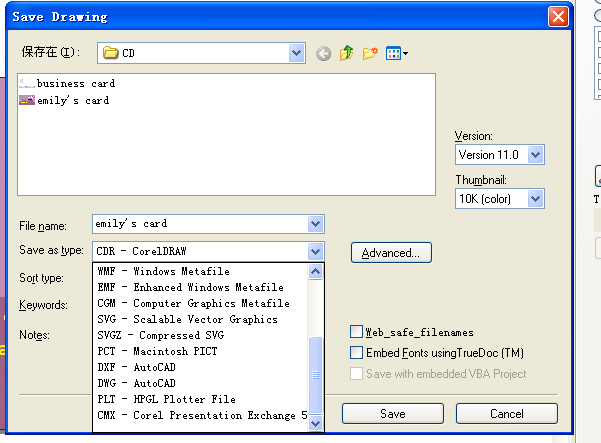
Task: Choose WMF - Windows Metafile type
Action: tap(200, 271)
